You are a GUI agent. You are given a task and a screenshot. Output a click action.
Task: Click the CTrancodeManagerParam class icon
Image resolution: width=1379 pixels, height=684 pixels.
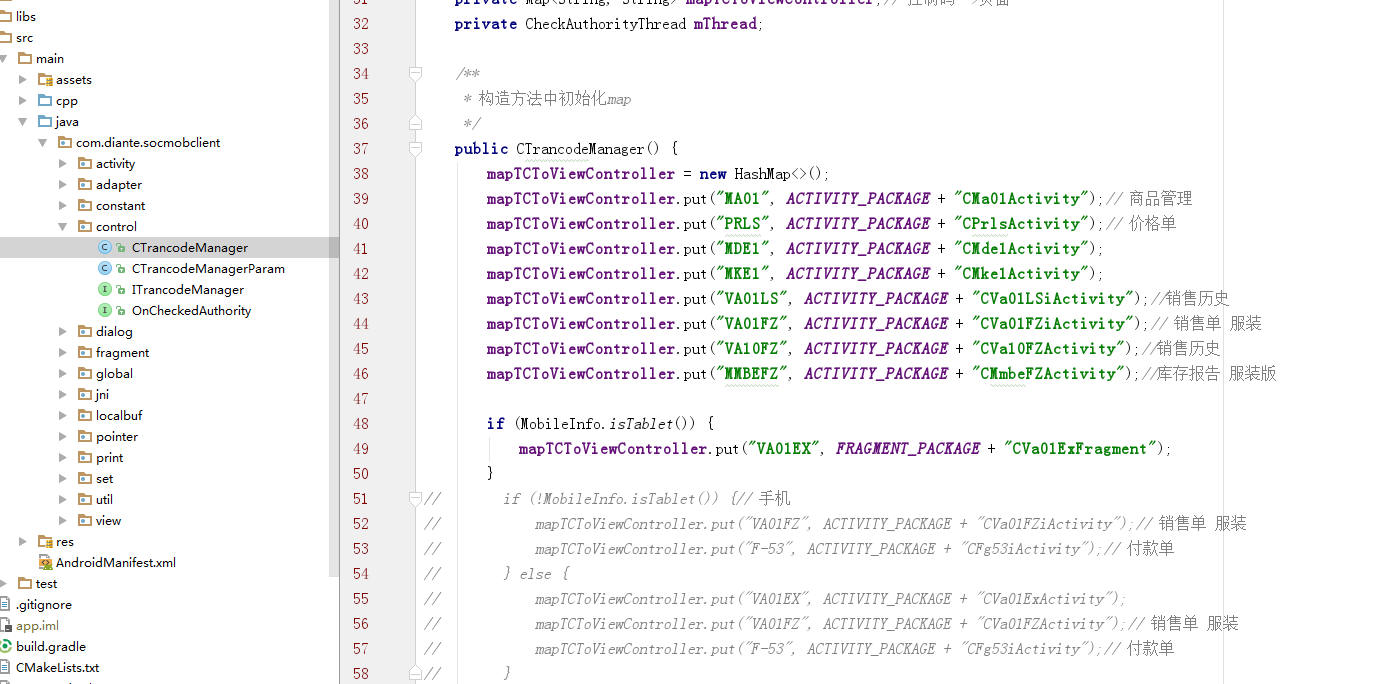104,269
